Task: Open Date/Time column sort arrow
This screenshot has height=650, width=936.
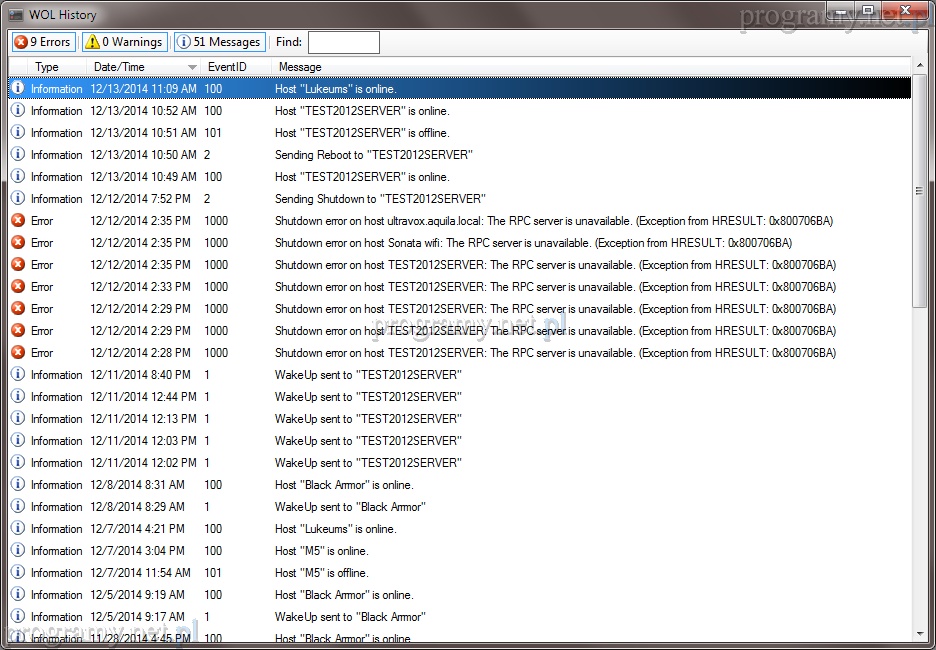Action: (x=192, y=67)
